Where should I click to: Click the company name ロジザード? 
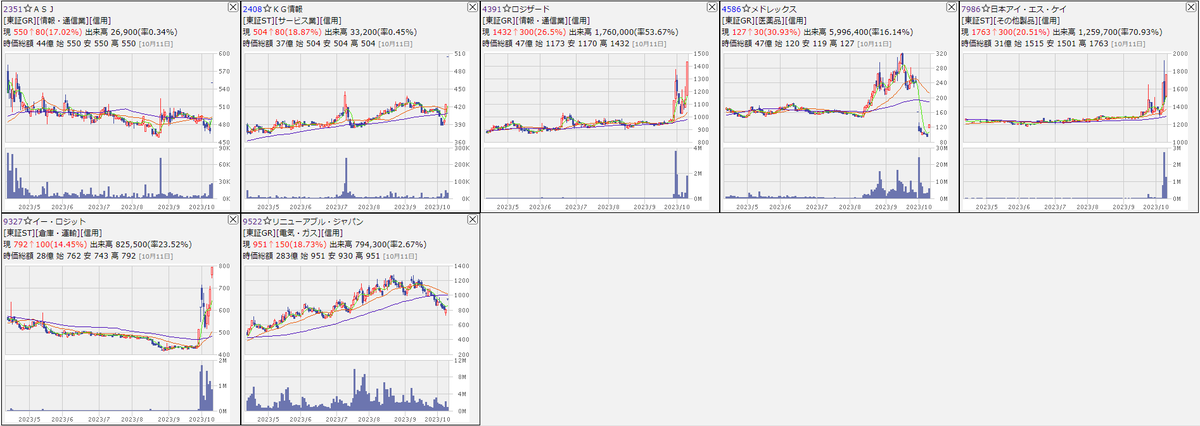(x=532, y=7)
